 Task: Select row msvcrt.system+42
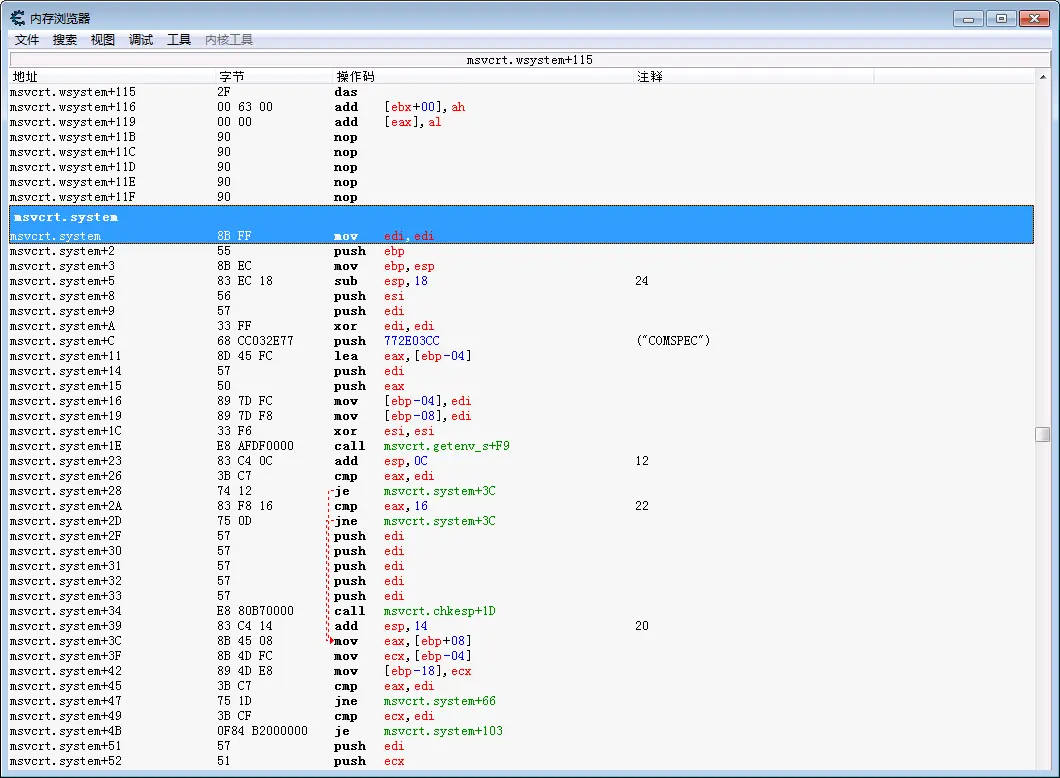521,671
